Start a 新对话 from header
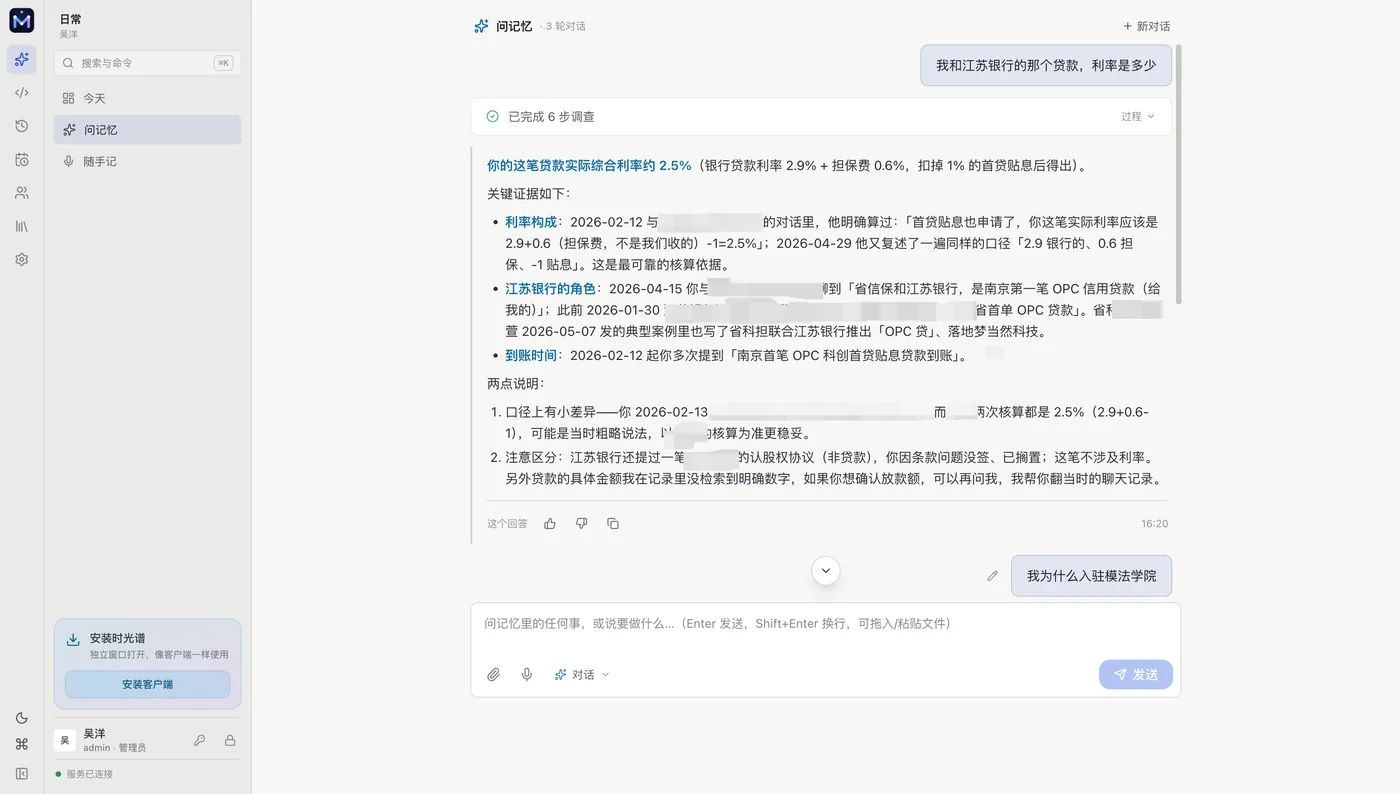This screenshot has height=794, width=1400. (x=1146, y=26)
